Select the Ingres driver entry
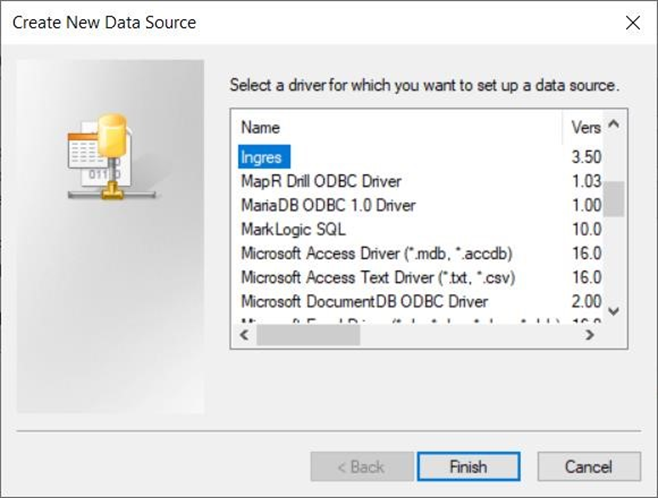 [262, 157]
